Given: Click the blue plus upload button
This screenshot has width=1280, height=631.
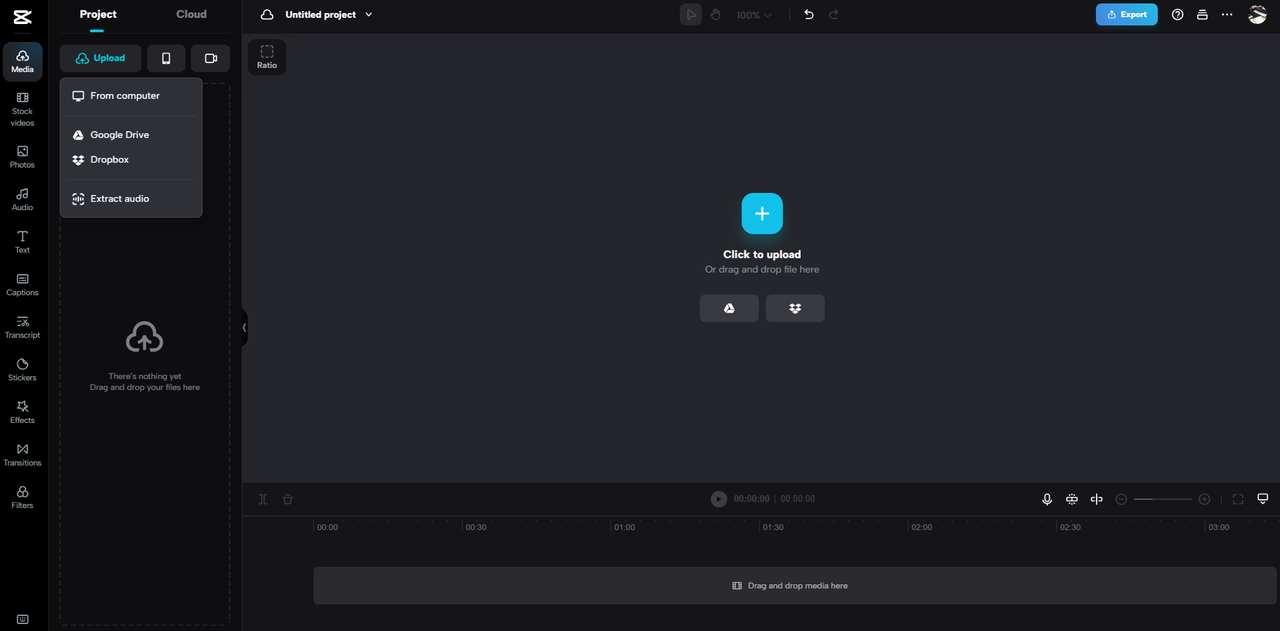Looking at the screenshot, I should (762, 214).
